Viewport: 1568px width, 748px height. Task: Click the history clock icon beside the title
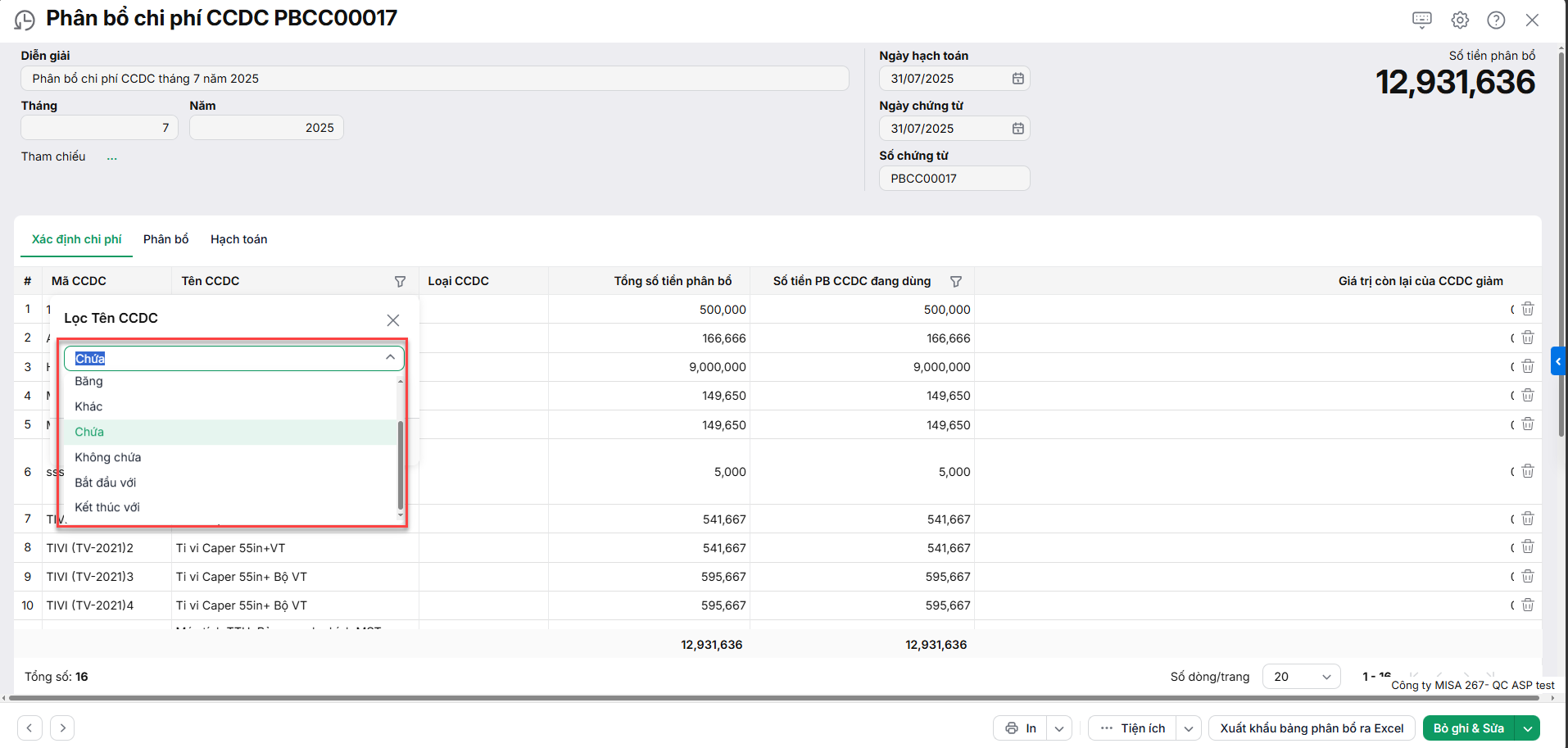25,20
